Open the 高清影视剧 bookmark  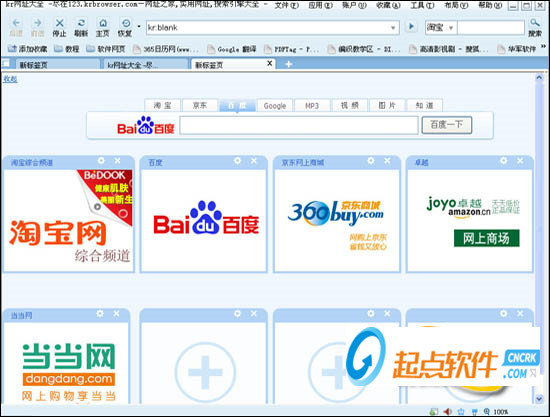pyautogui.click(x=449, y=49)
